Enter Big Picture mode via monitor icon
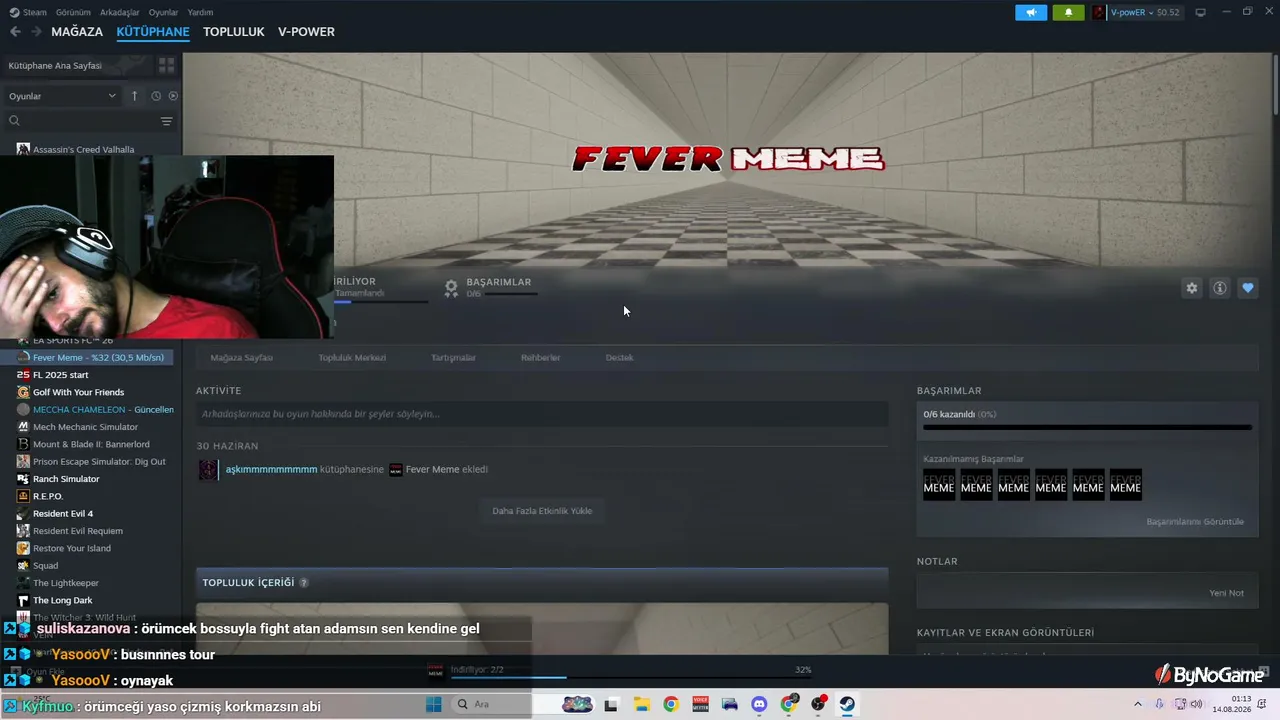This screenshot has width=1280, height=720. click(x=1201, y=12)
